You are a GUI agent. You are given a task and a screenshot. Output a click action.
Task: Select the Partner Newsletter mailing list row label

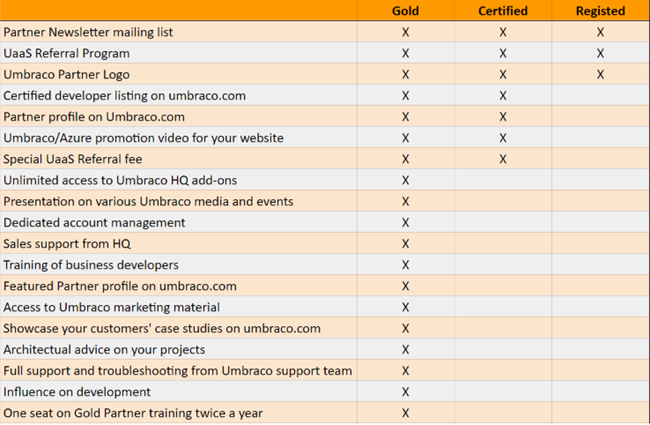(x=88, y=32)
